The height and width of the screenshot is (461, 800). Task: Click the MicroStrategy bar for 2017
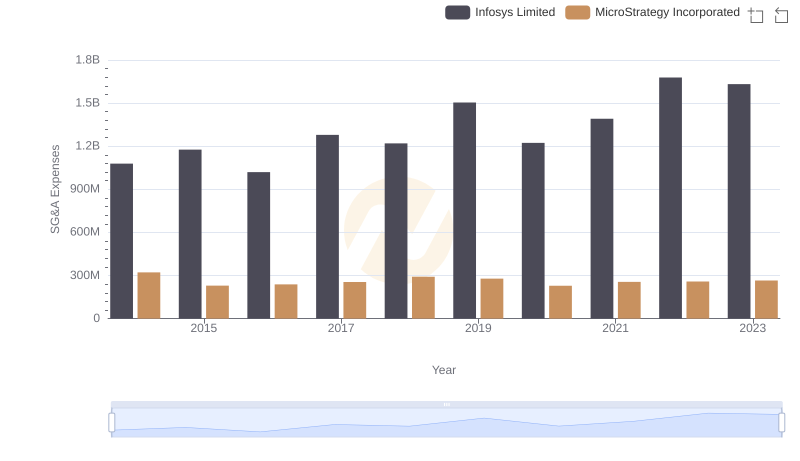click(355, 300)
